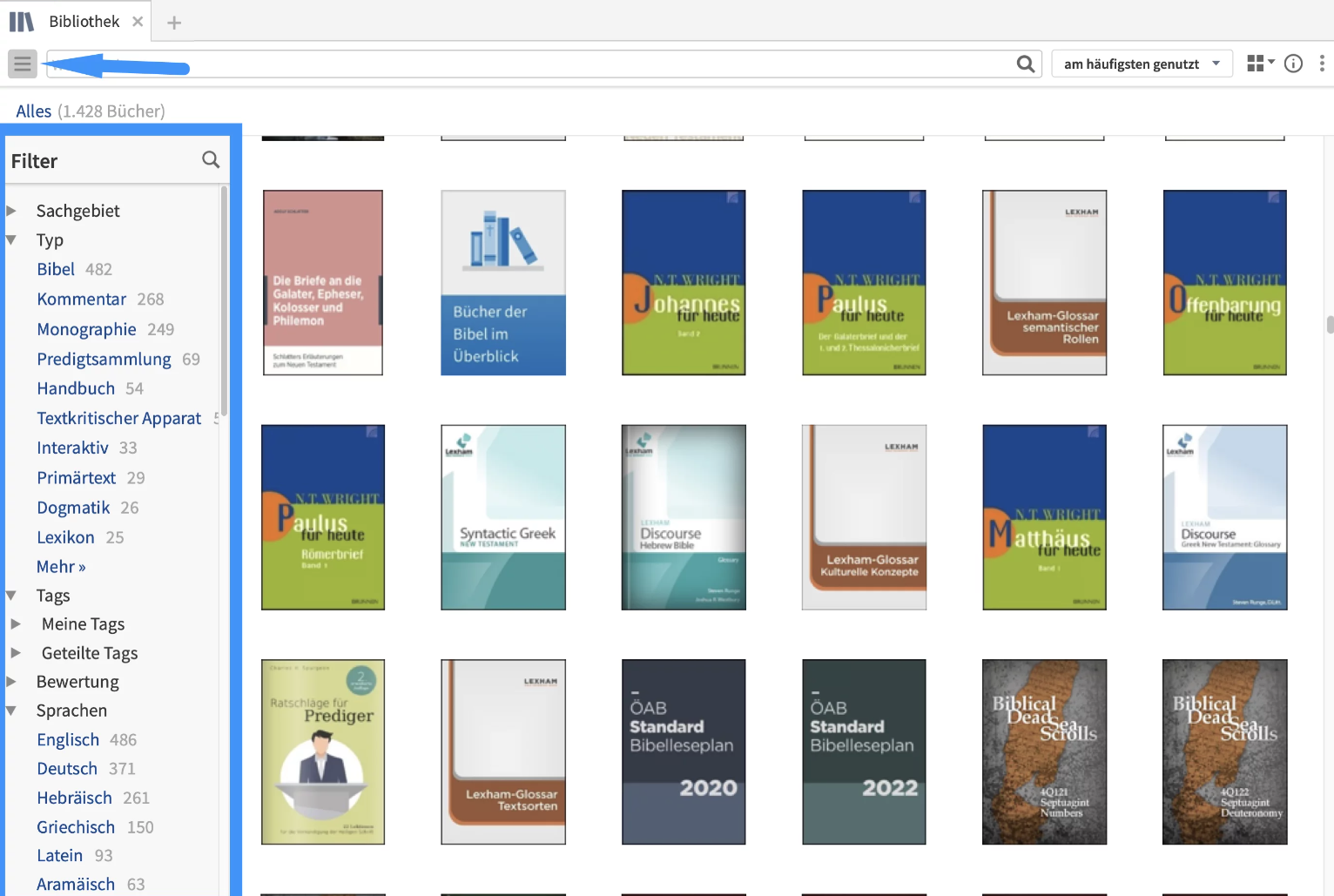Filter by type Predigtsammlung
This screenshot has height=896, width=1334.
tap(104, 359)
